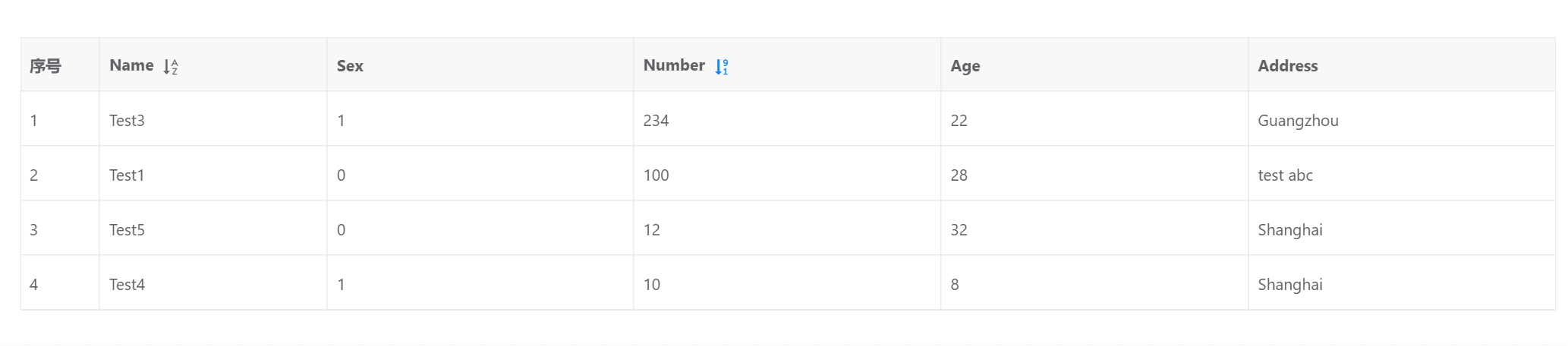
Task: Click the Number cell showing 100
Action: (656, 175)
